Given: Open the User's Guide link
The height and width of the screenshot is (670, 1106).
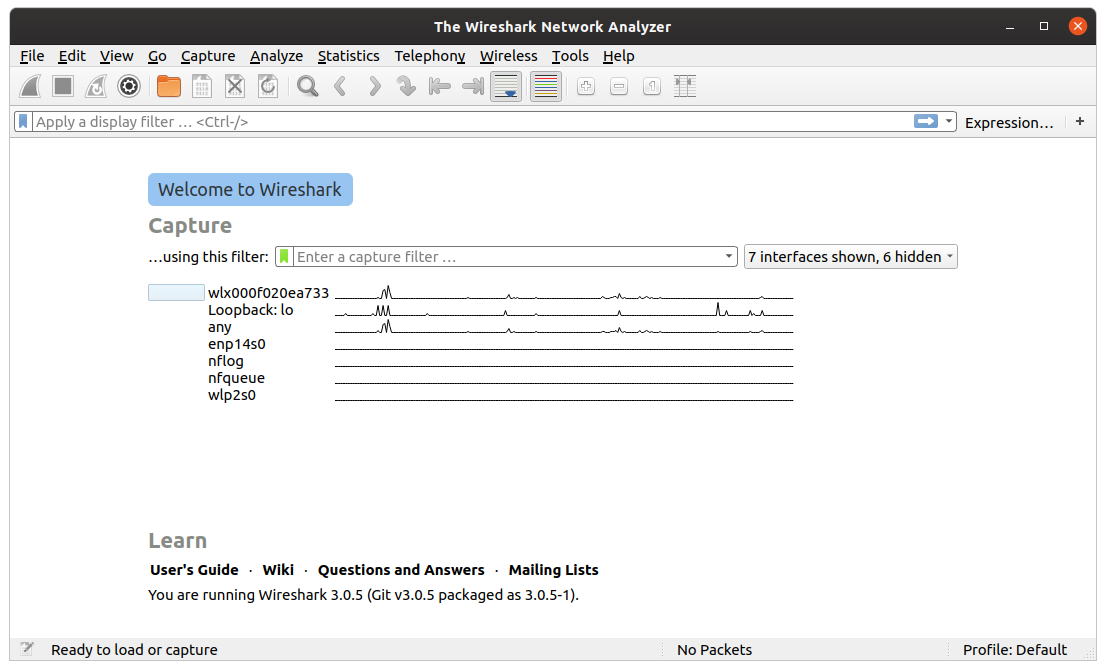Looking at the screenshot, I should coord(194,569).
